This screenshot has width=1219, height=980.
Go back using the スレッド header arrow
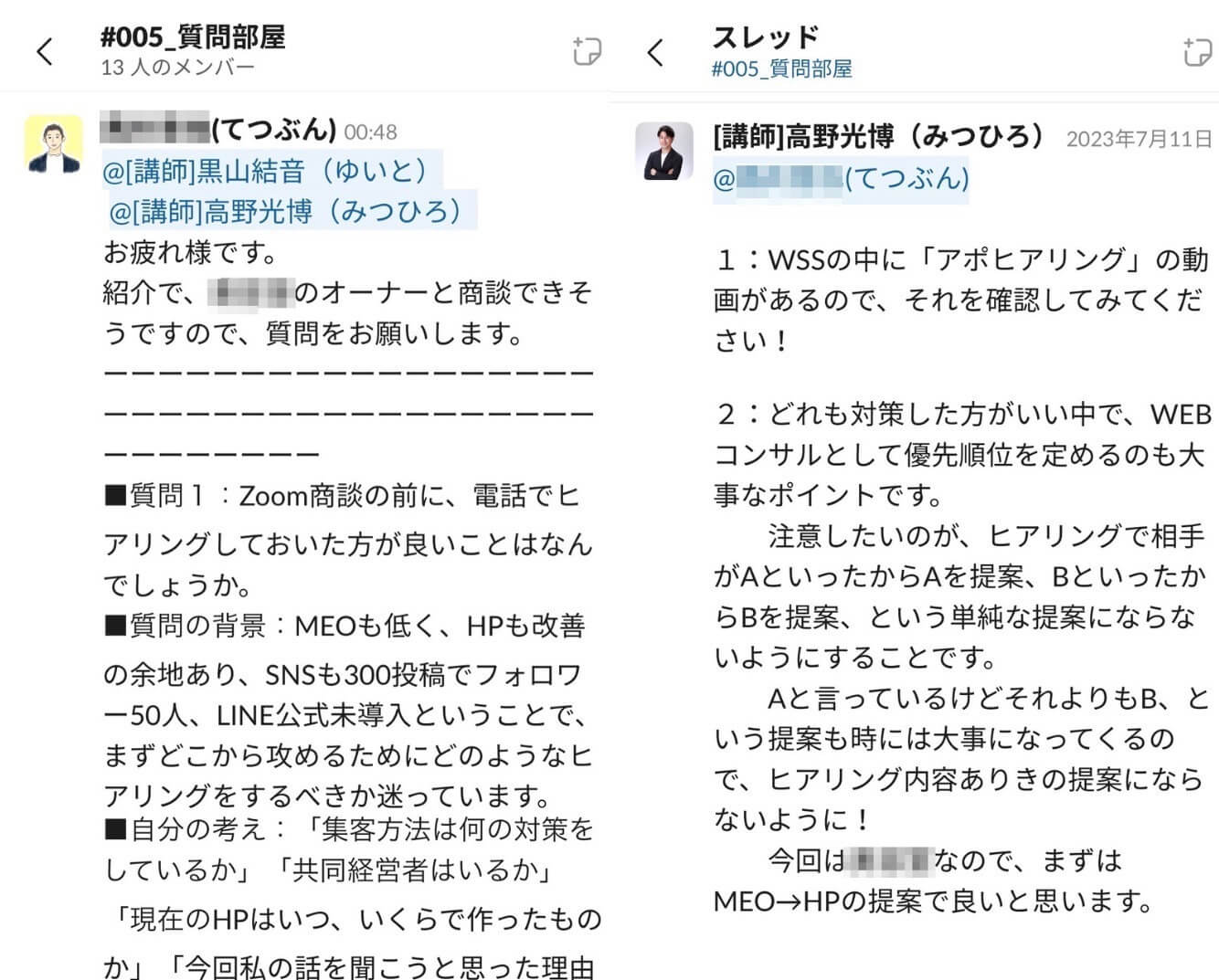[x=654, y=52]
